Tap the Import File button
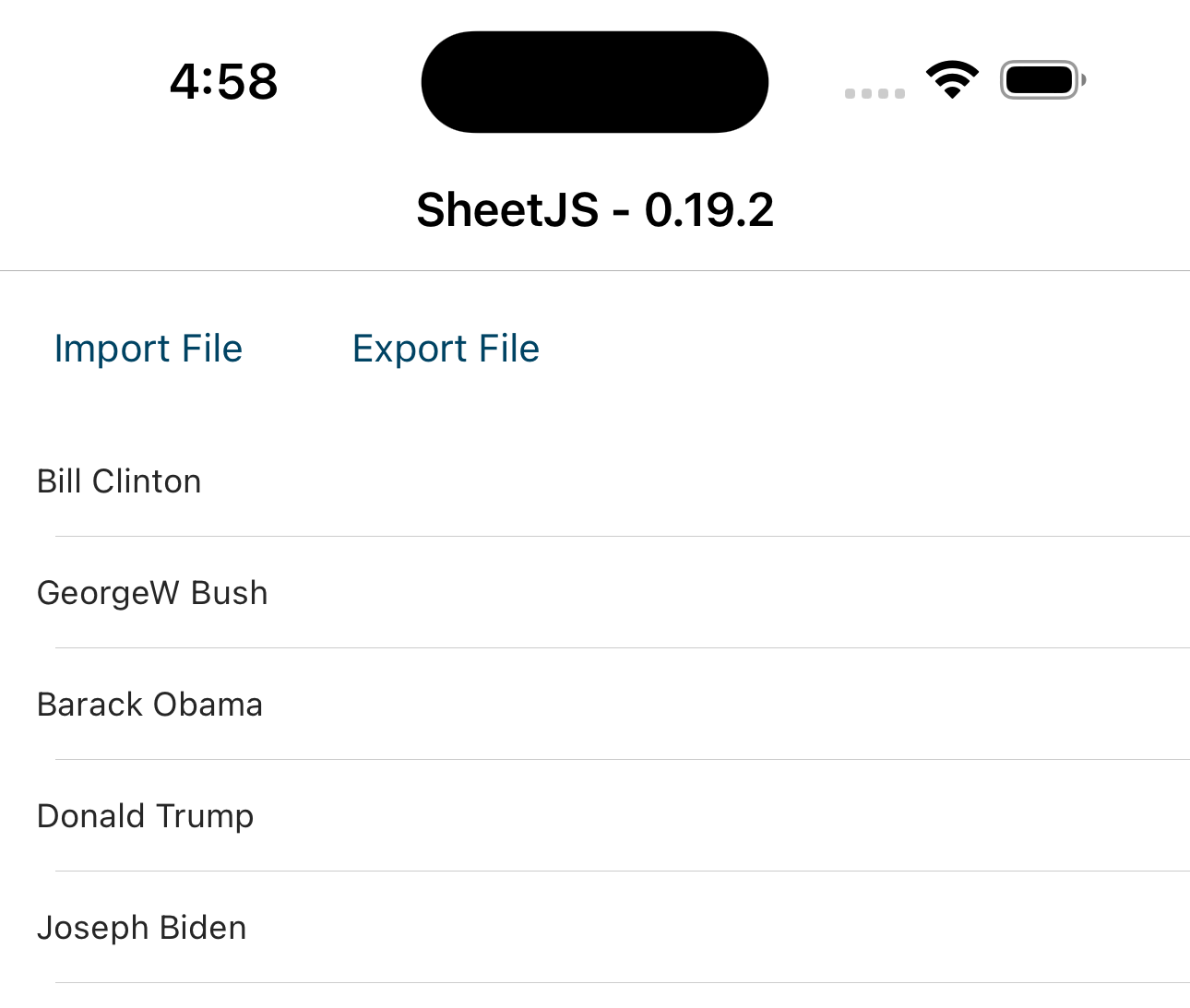The image size is (1190, 1008). pos(149,349)
